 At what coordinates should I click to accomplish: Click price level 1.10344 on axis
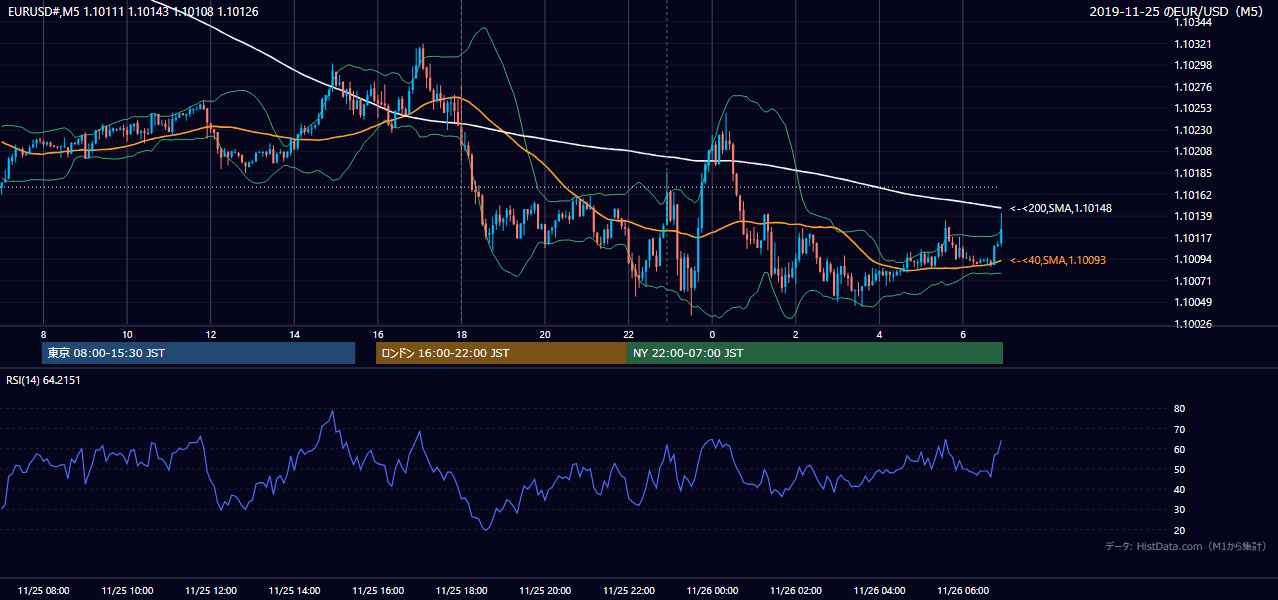pos(1191,22)
